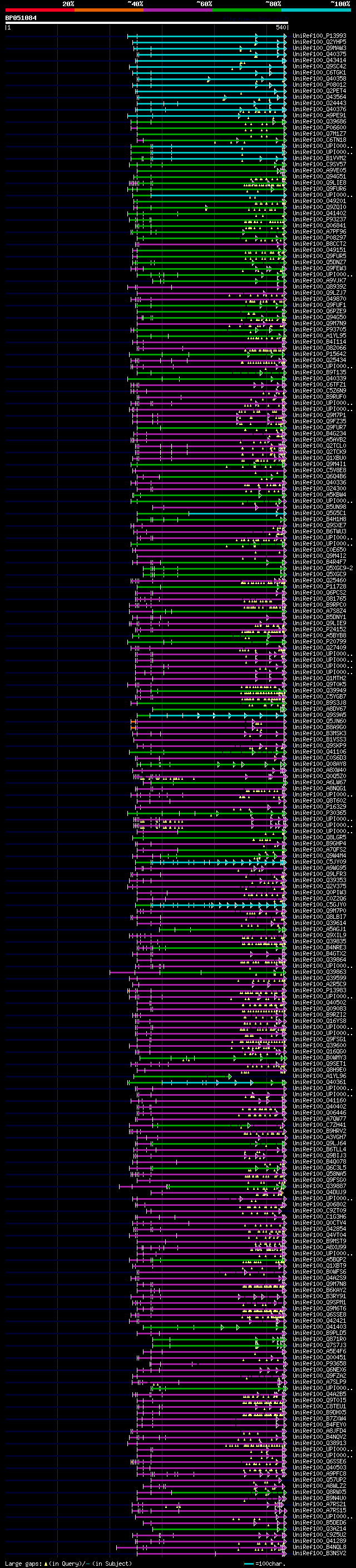
Task: Select hit label UniRef100_Q41402
Action: pos(319,214)
